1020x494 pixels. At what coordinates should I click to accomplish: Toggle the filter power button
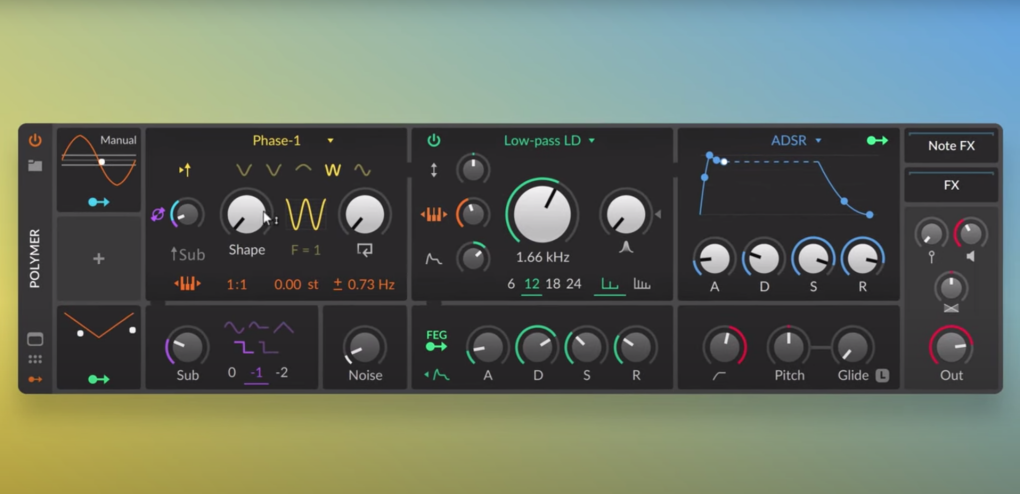pos(434,141)
